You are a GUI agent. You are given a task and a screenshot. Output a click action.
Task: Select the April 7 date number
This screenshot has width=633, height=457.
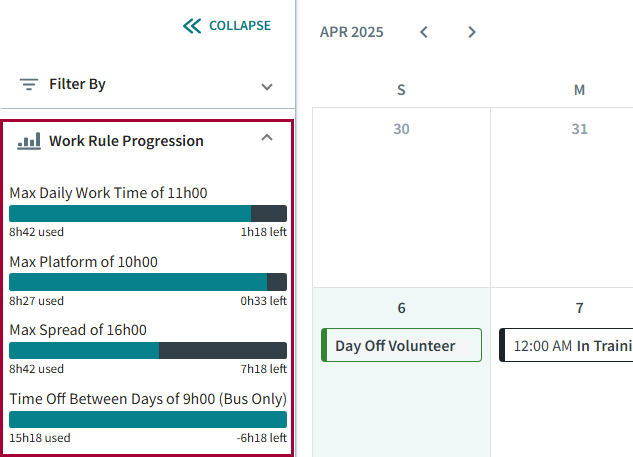(x=579, y=308)
